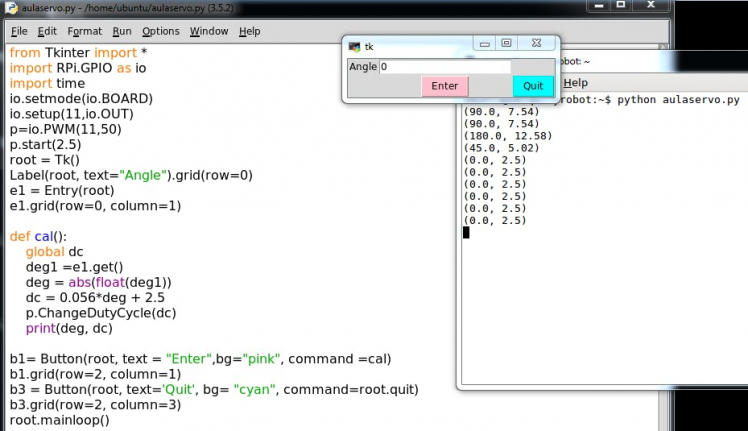Click the tk window title bar icon

click(x=353, y=46)
